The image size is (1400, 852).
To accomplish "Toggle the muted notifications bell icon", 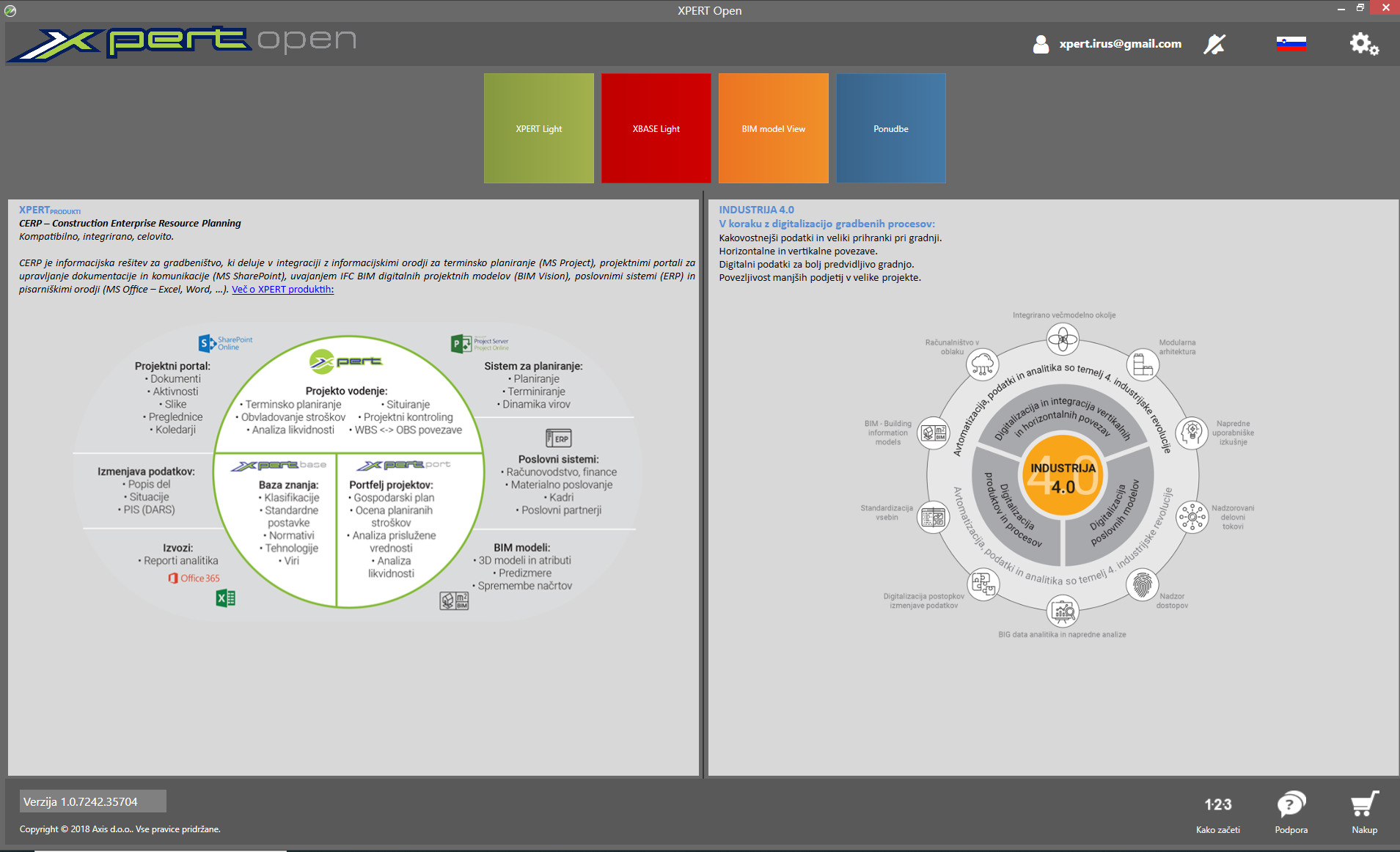I will tap(1214, 44).
